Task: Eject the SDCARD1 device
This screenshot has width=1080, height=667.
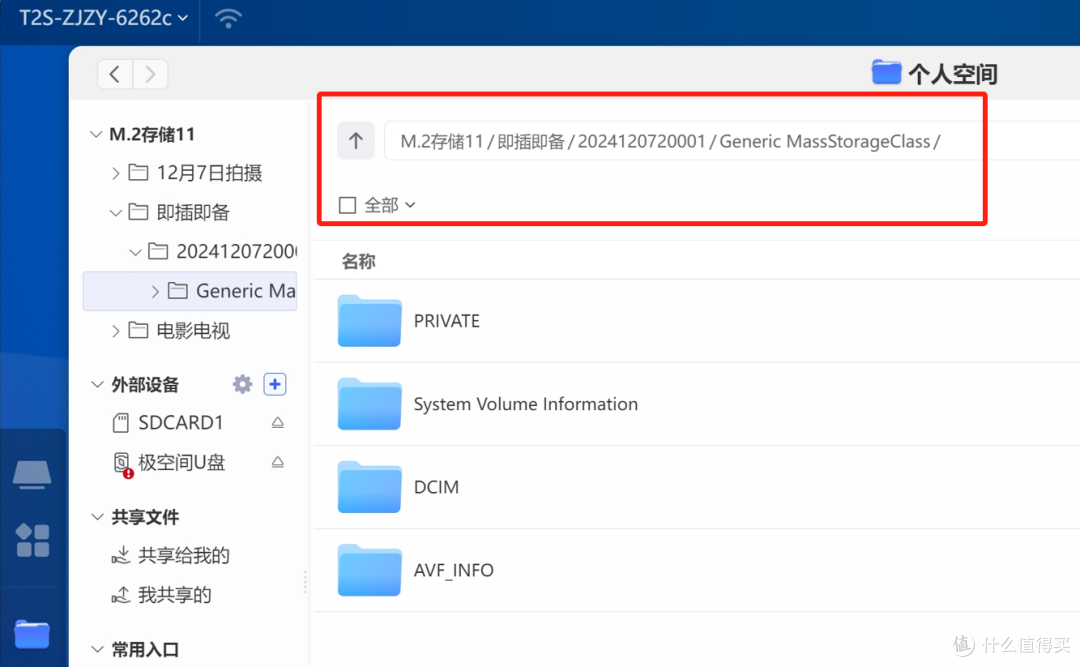Action: [277, 422]
